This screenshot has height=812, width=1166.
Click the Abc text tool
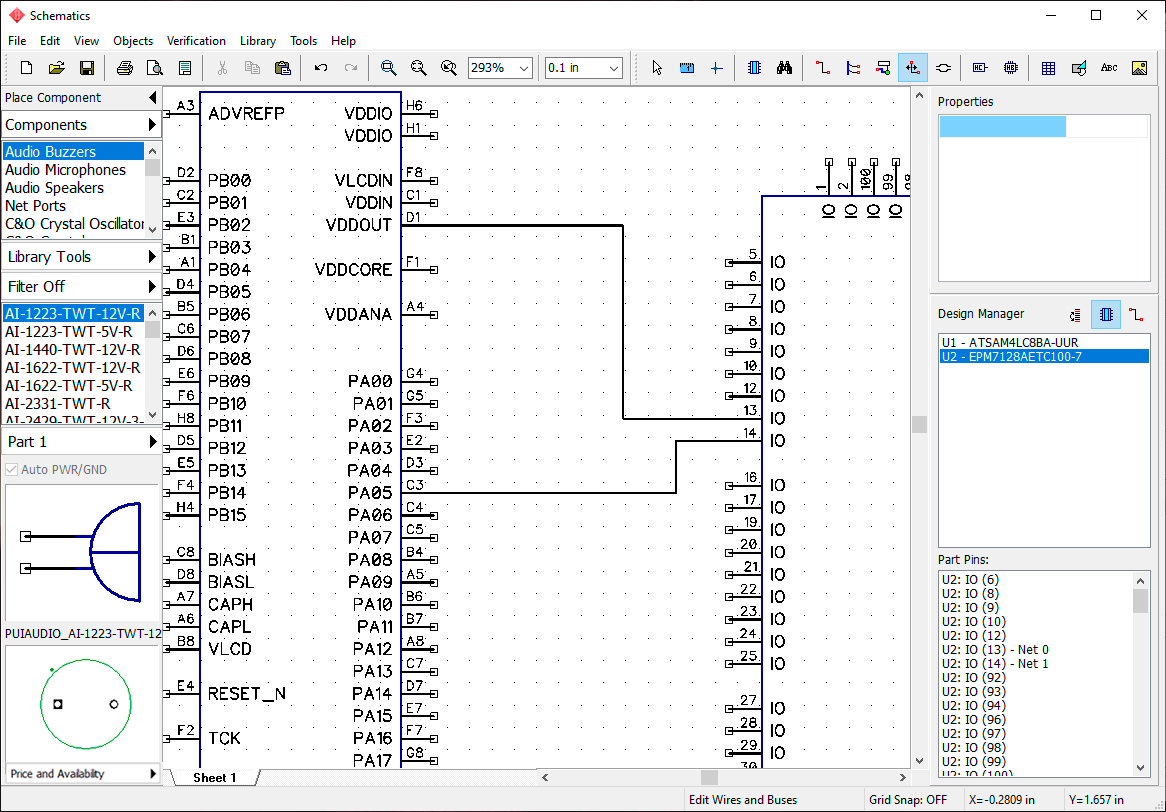1109,68
